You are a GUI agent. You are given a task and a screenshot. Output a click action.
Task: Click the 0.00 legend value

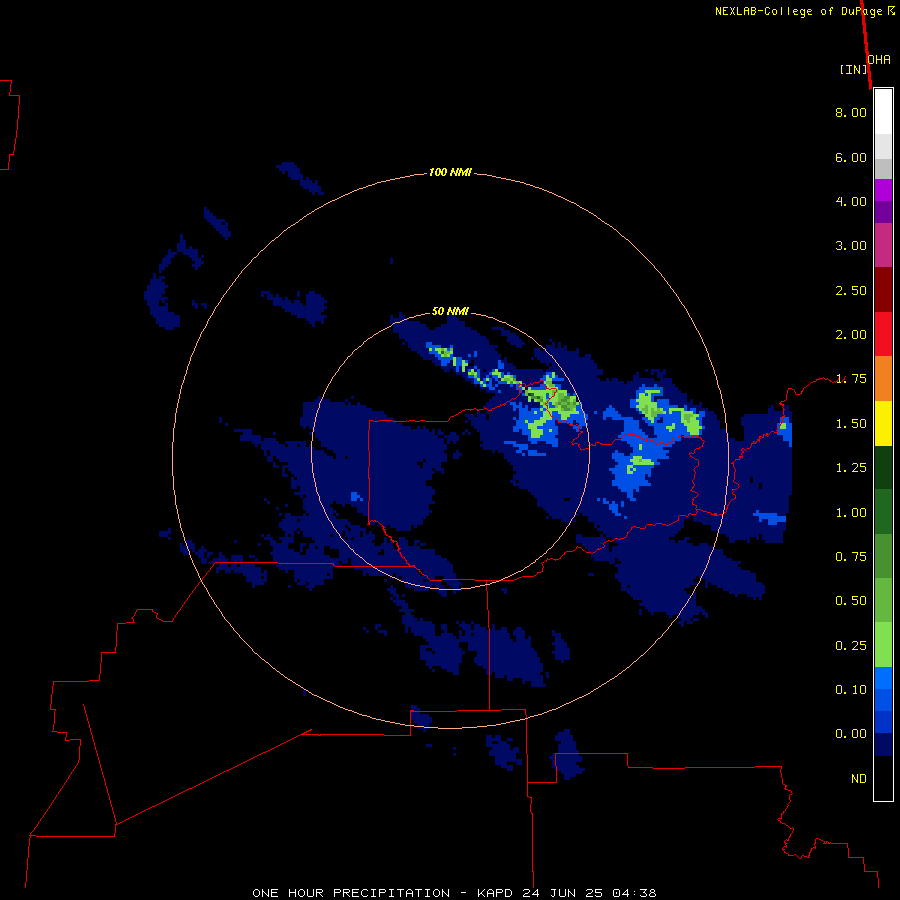[851, 734]
